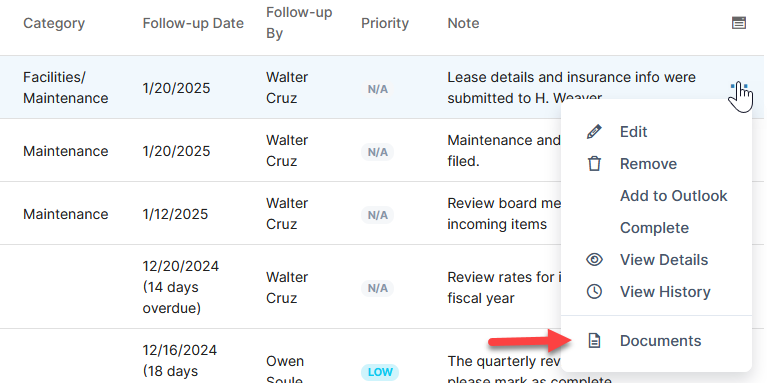
Task: Click the clock icon beside View History
Action: tap(594, 292)
